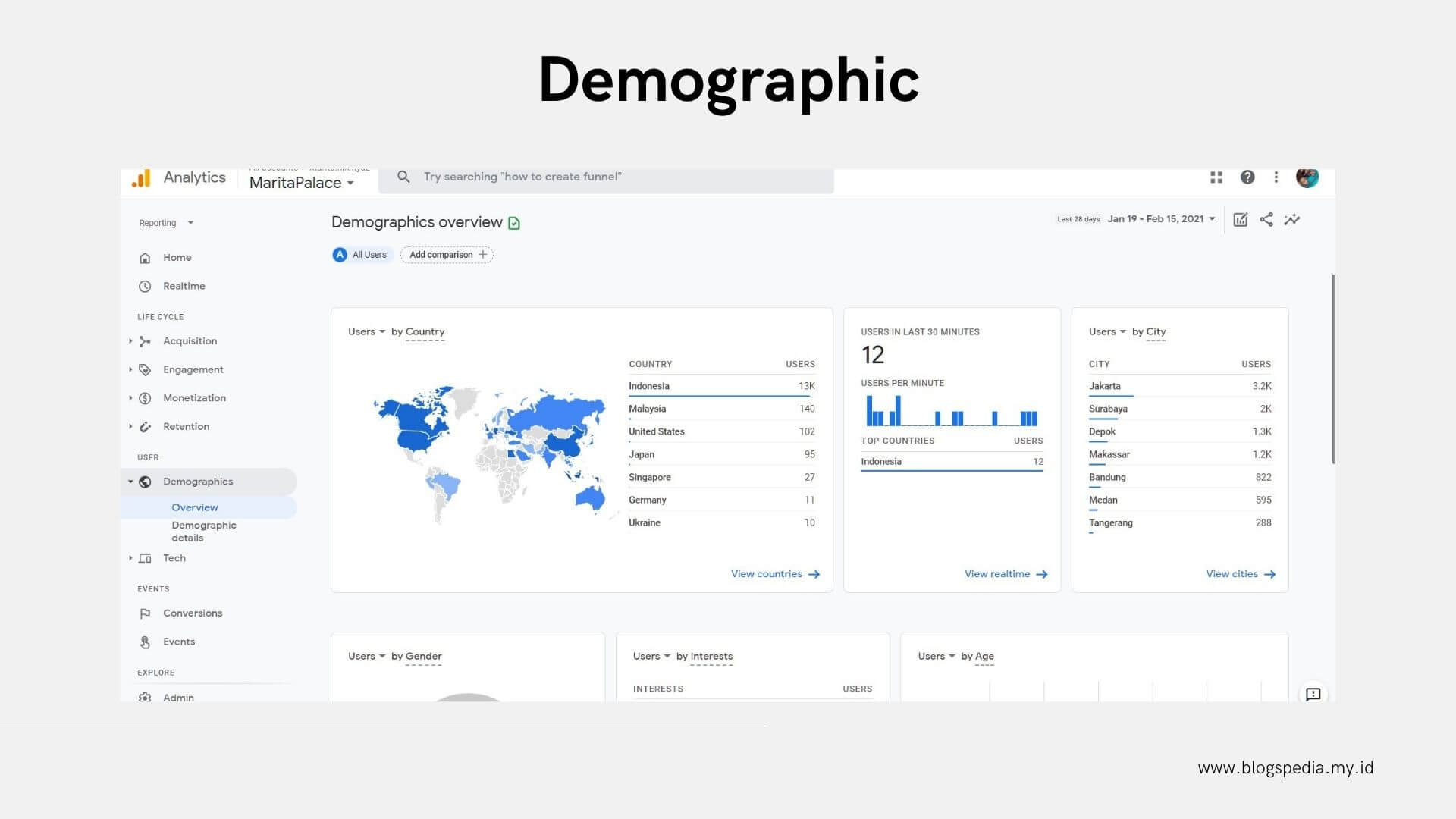The width and height of the screenshot is (1456, 819).
Task: Click the Add comparison button
Action: click(447, 255)
